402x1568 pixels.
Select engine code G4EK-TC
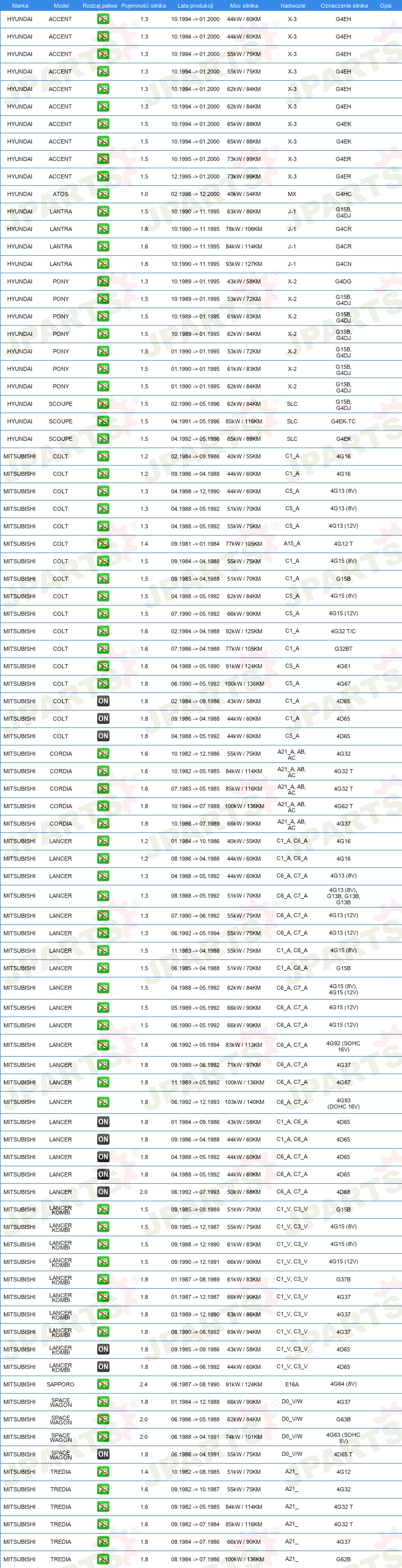pyautogui.click(x=343, y=421)
